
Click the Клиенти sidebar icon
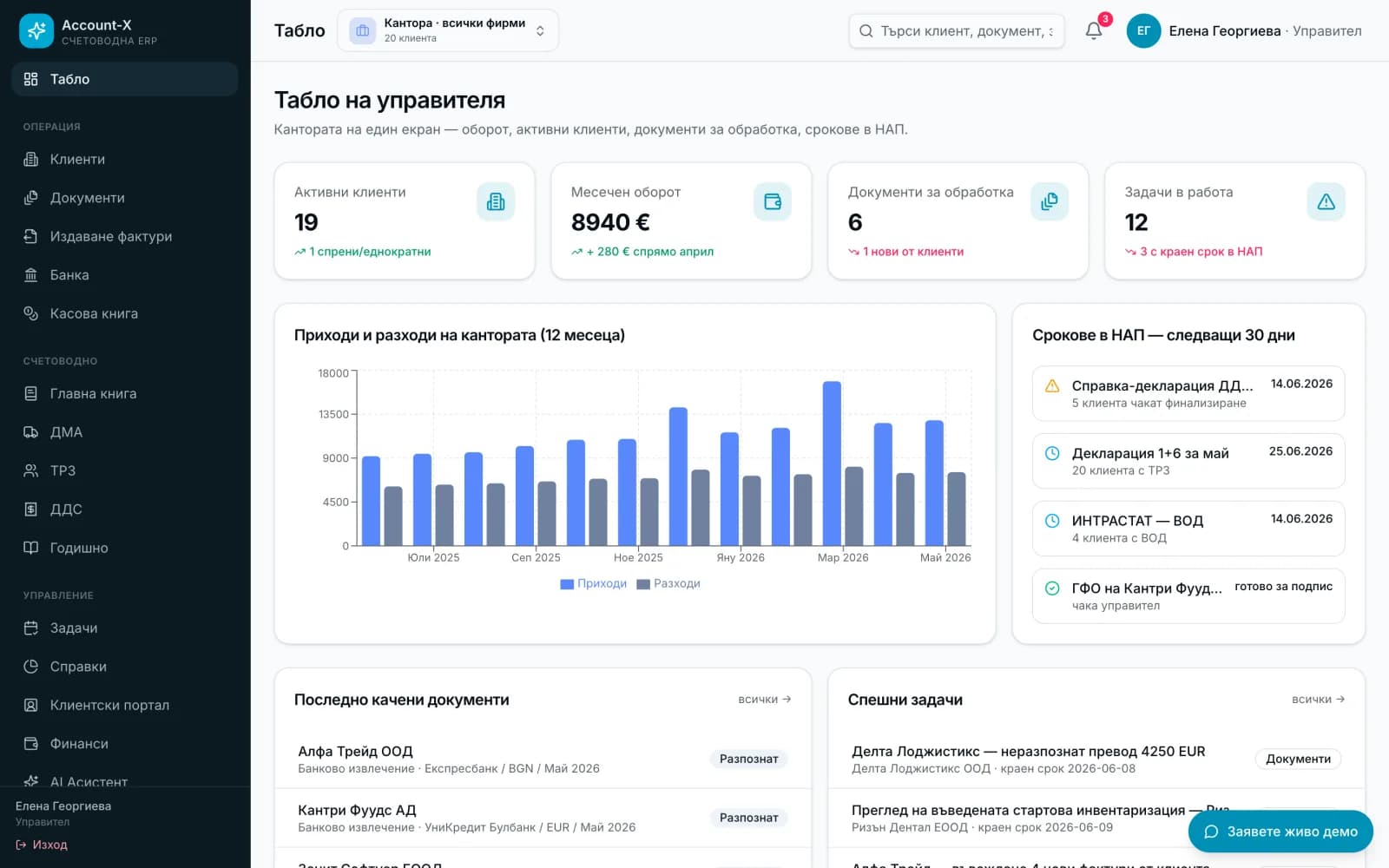(31, 160)
